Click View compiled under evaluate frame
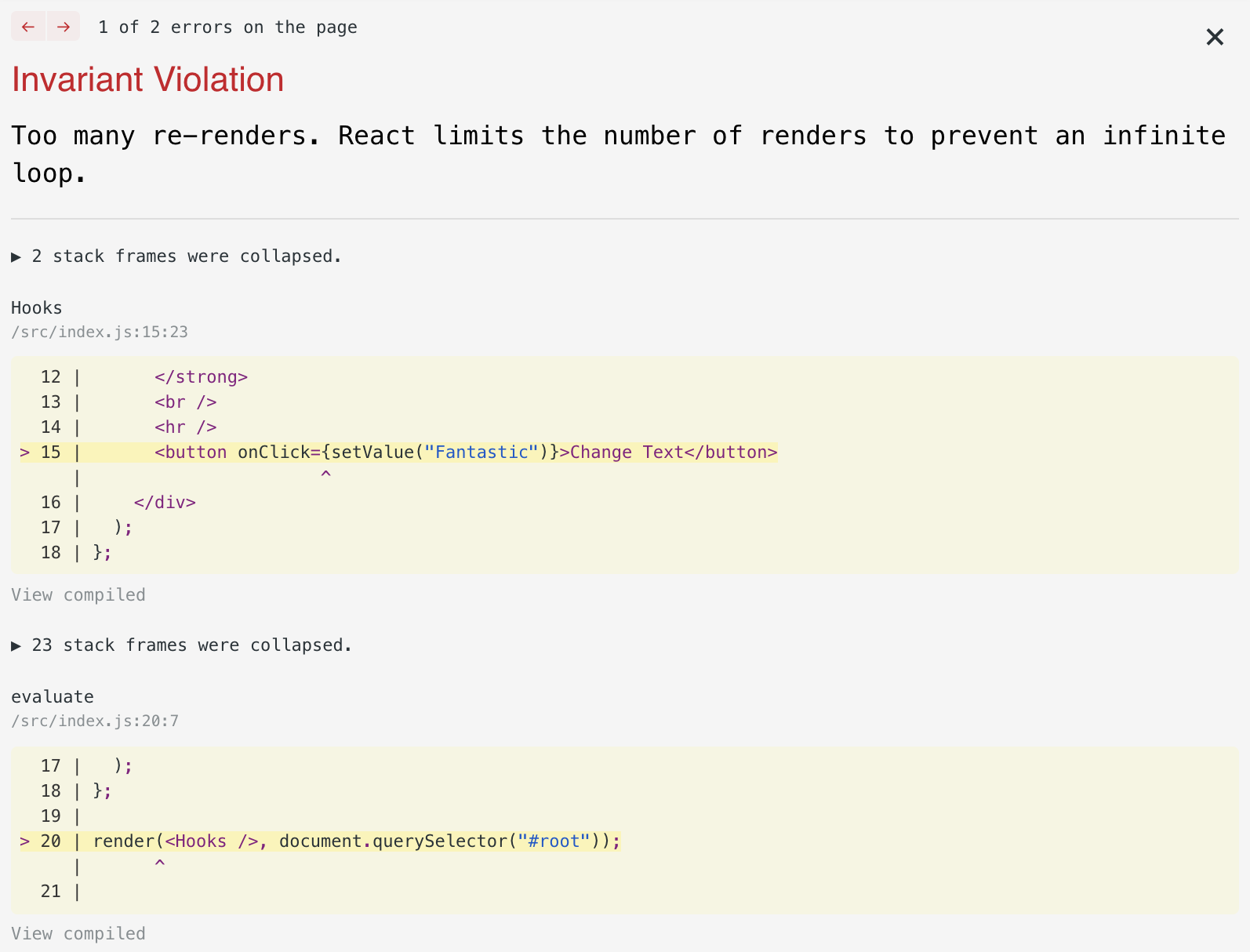 pyautogui.click(x=78, y=933)
